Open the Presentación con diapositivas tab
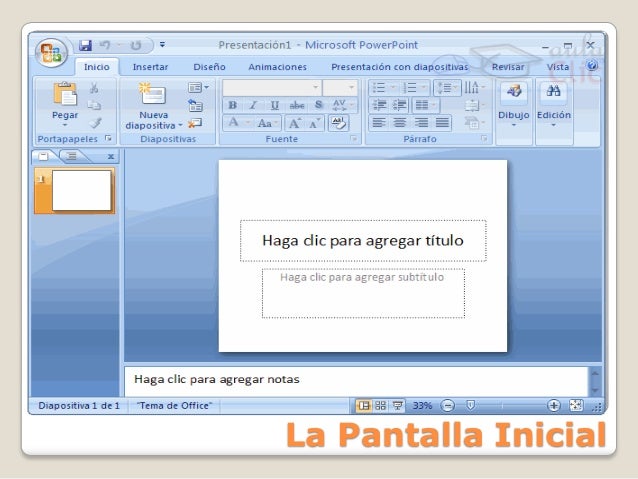Screen dimensions: 638x479 click(400, 67)
